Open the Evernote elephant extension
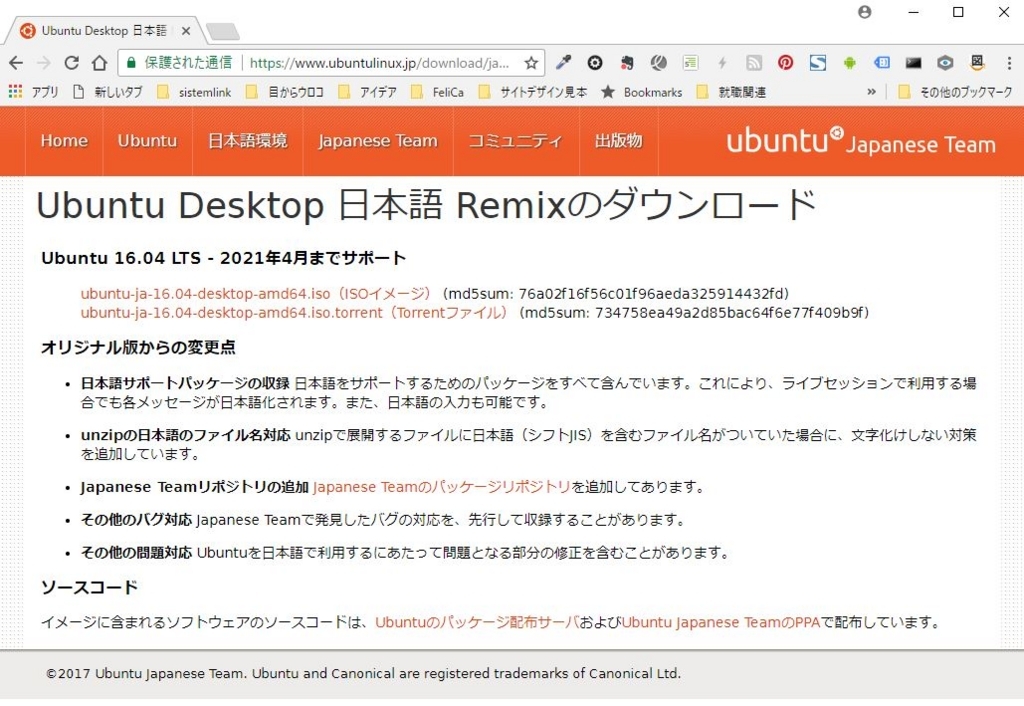The image size is (1024, 706). tap(627, 63)
